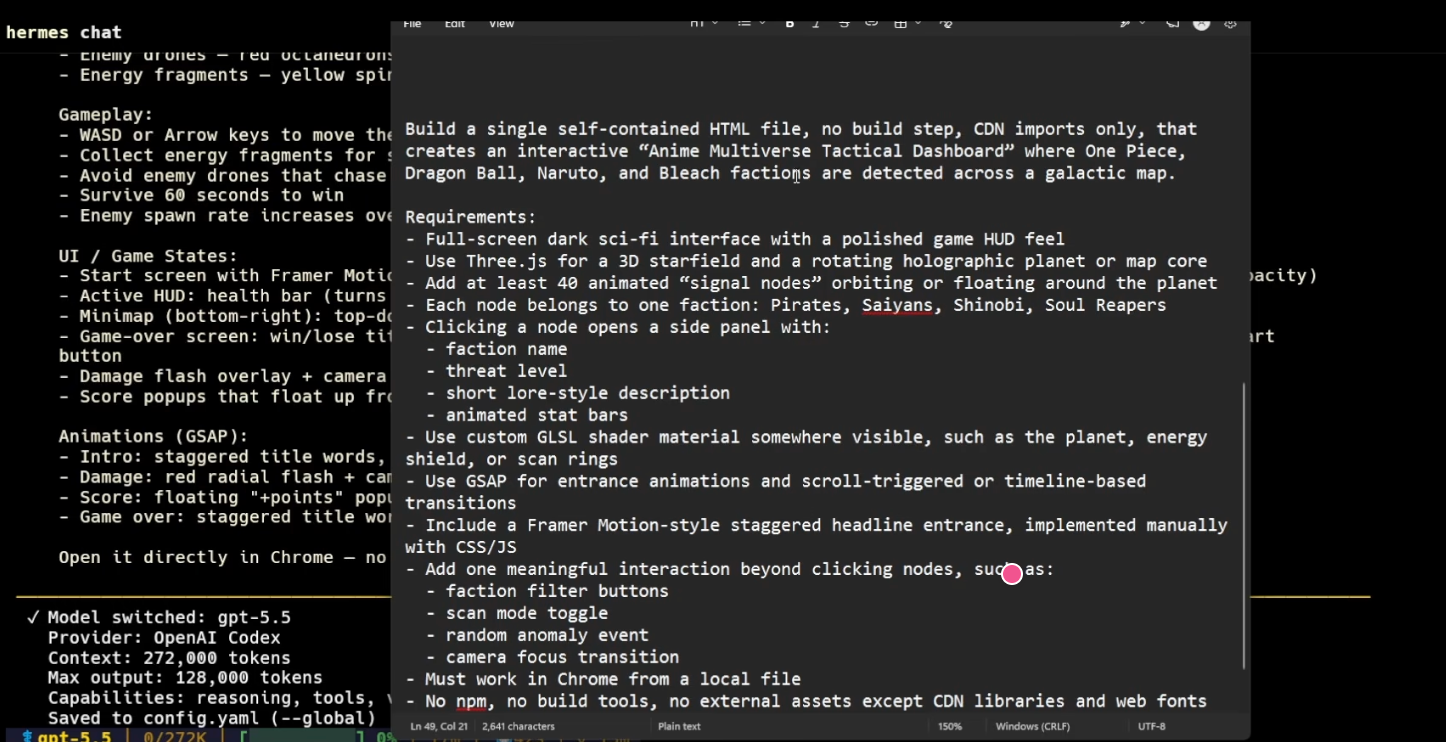Insert a link from Notepad toolbar
The width and height of the screenshot is (1446, 742).
pyautogui.click(x=872, y=24)
